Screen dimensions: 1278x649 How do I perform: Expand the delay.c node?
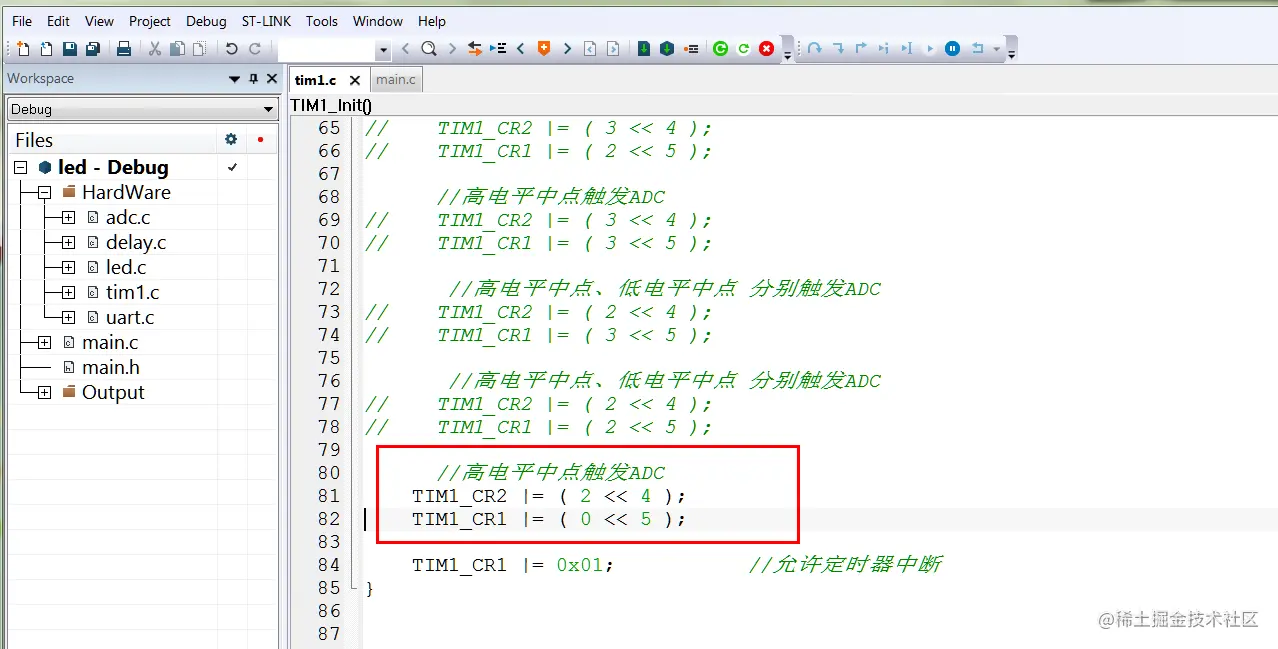coord(68,242)
